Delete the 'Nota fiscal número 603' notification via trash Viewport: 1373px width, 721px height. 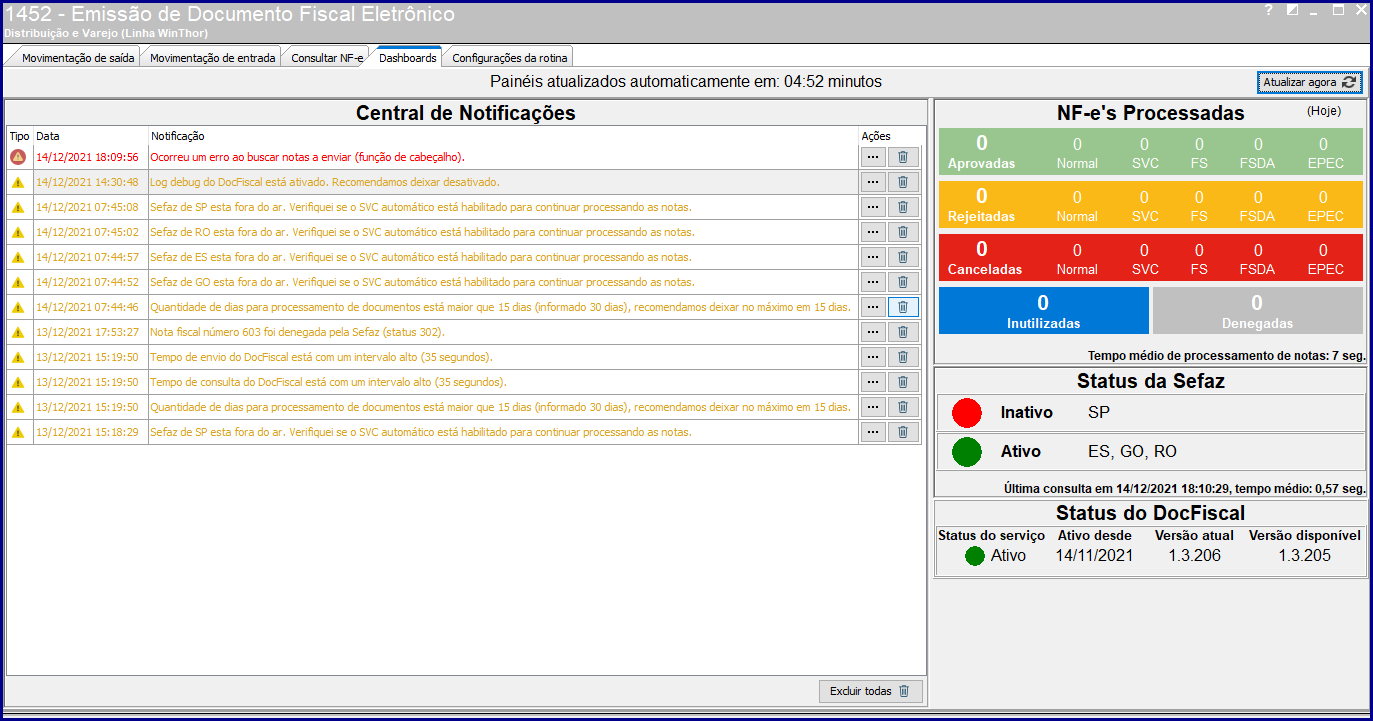903,332
